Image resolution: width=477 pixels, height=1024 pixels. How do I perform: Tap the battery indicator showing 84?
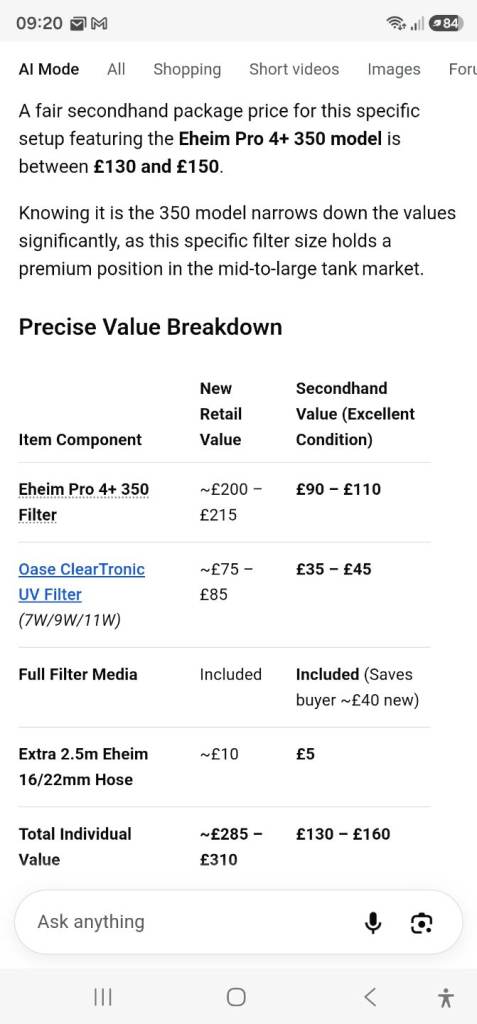click(x=446, y=24)
